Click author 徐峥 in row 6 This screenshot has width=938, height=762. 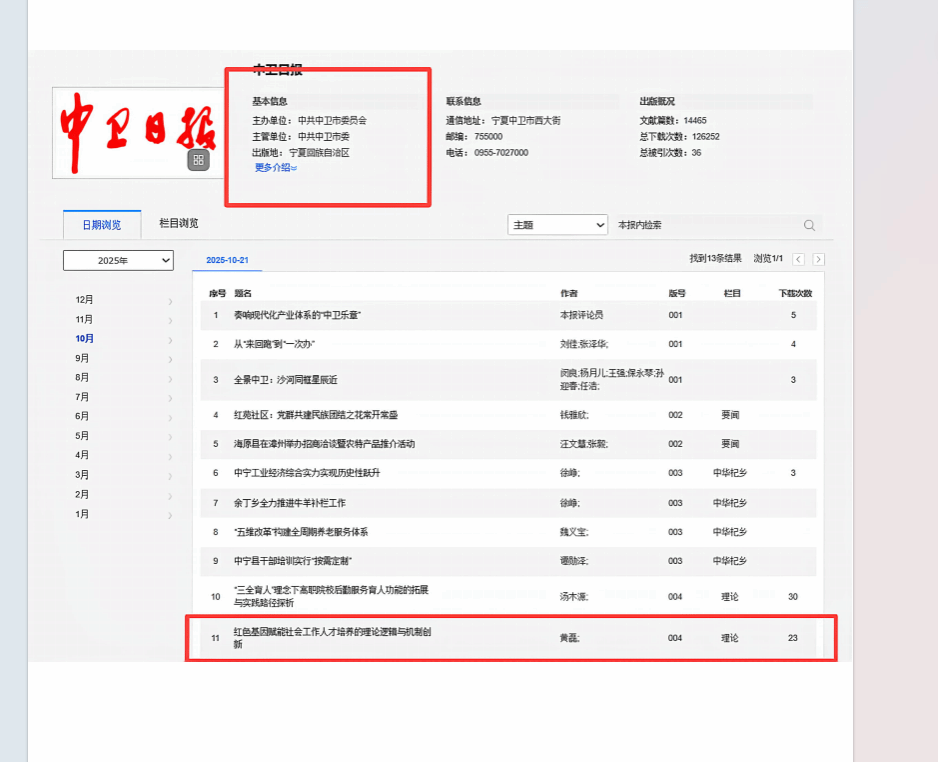coord(570,473)
